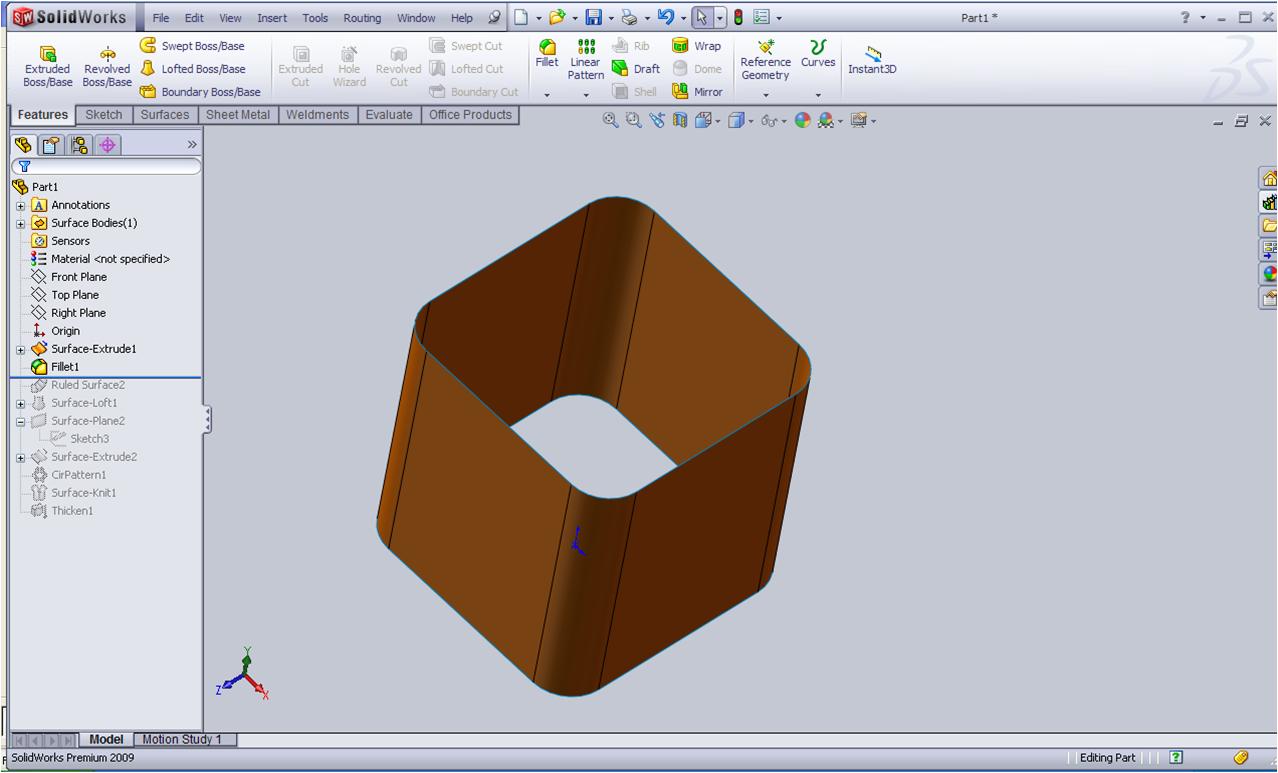Select the Draft tool
The width and height of the screenshot is (1278, 773).
click(636, 69)
